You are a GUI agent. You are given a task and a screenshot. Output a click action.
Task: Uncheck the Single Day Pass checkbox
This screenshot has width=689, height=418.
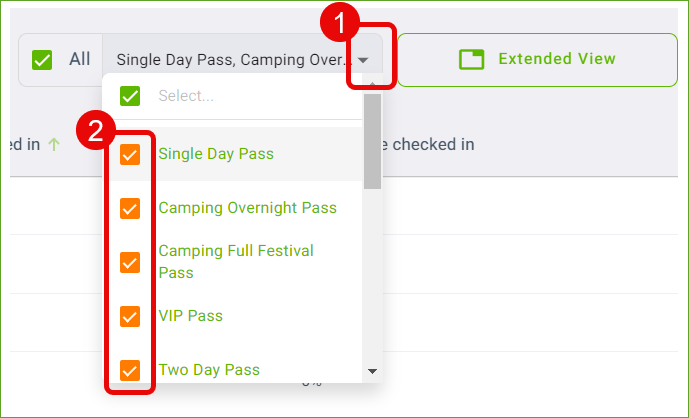(130, 154)
